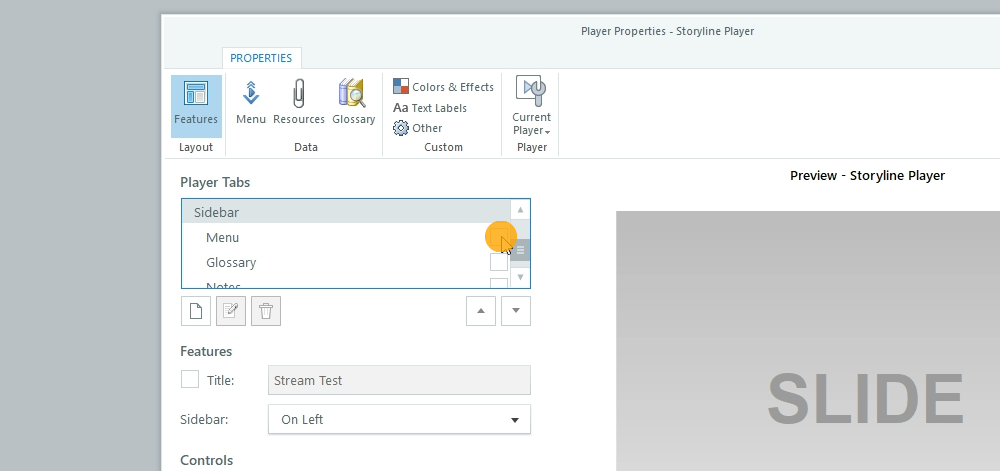Open the Menu data settings in ribbon
Screen dimensions: 1000x471
(x=251, y=104)
